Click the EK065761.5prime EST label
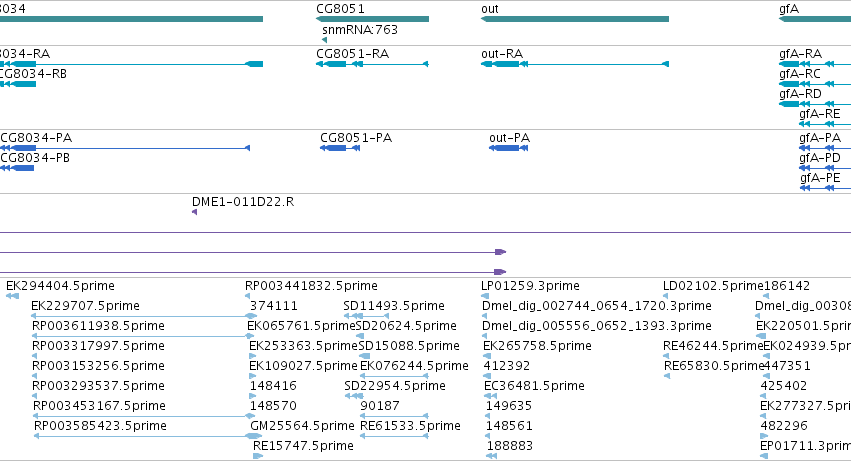 point(301,326)
